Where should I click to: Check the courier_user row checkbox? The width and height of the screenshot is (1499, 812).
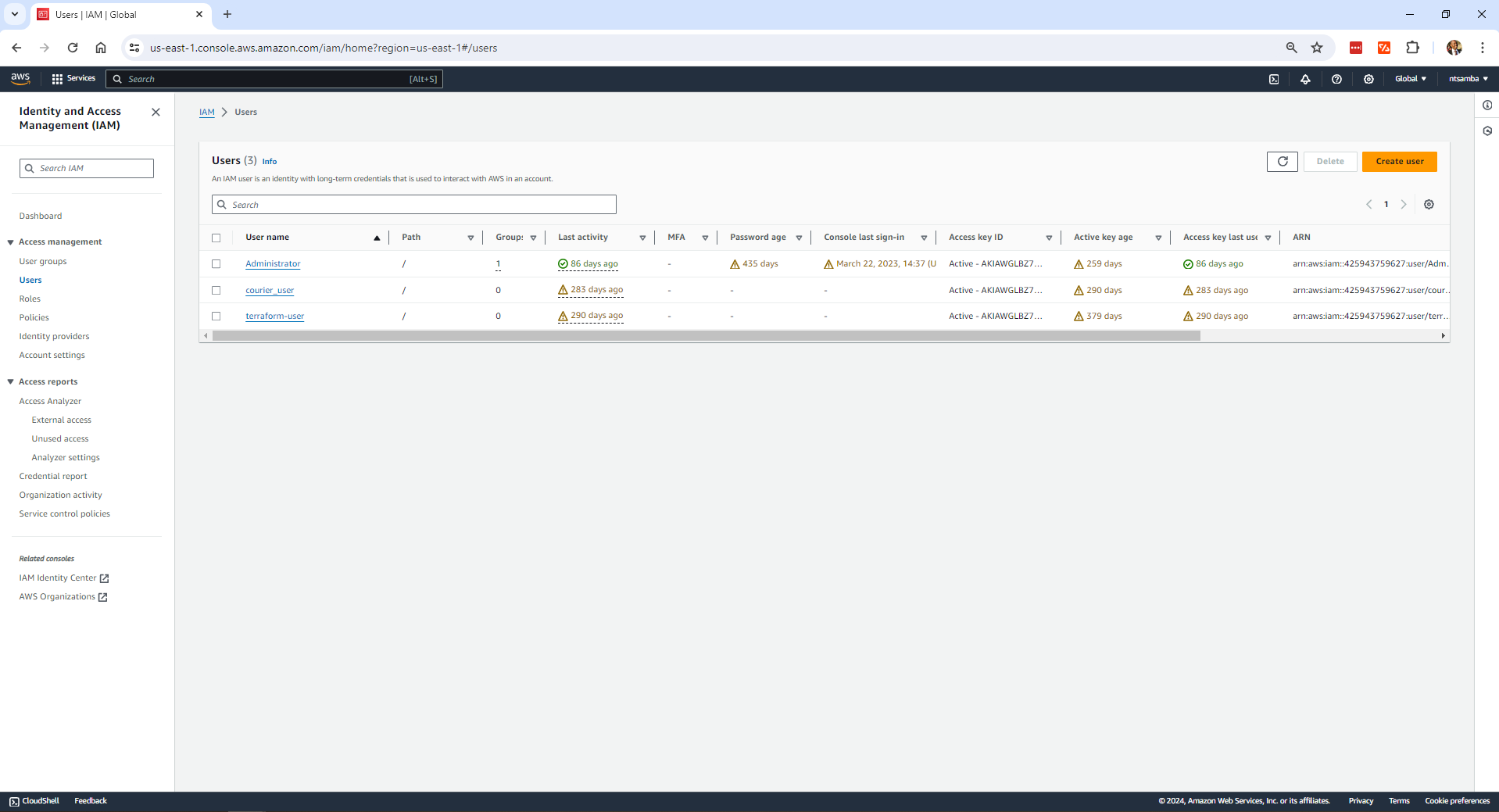216,290
